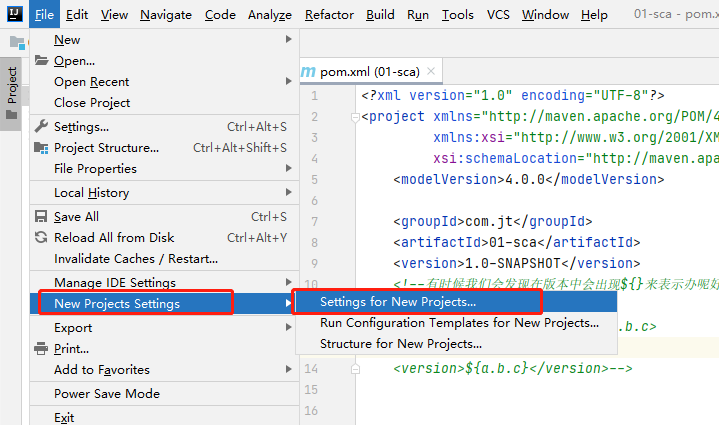Expand the Open Recent submenu

click(x=288, y=81)
